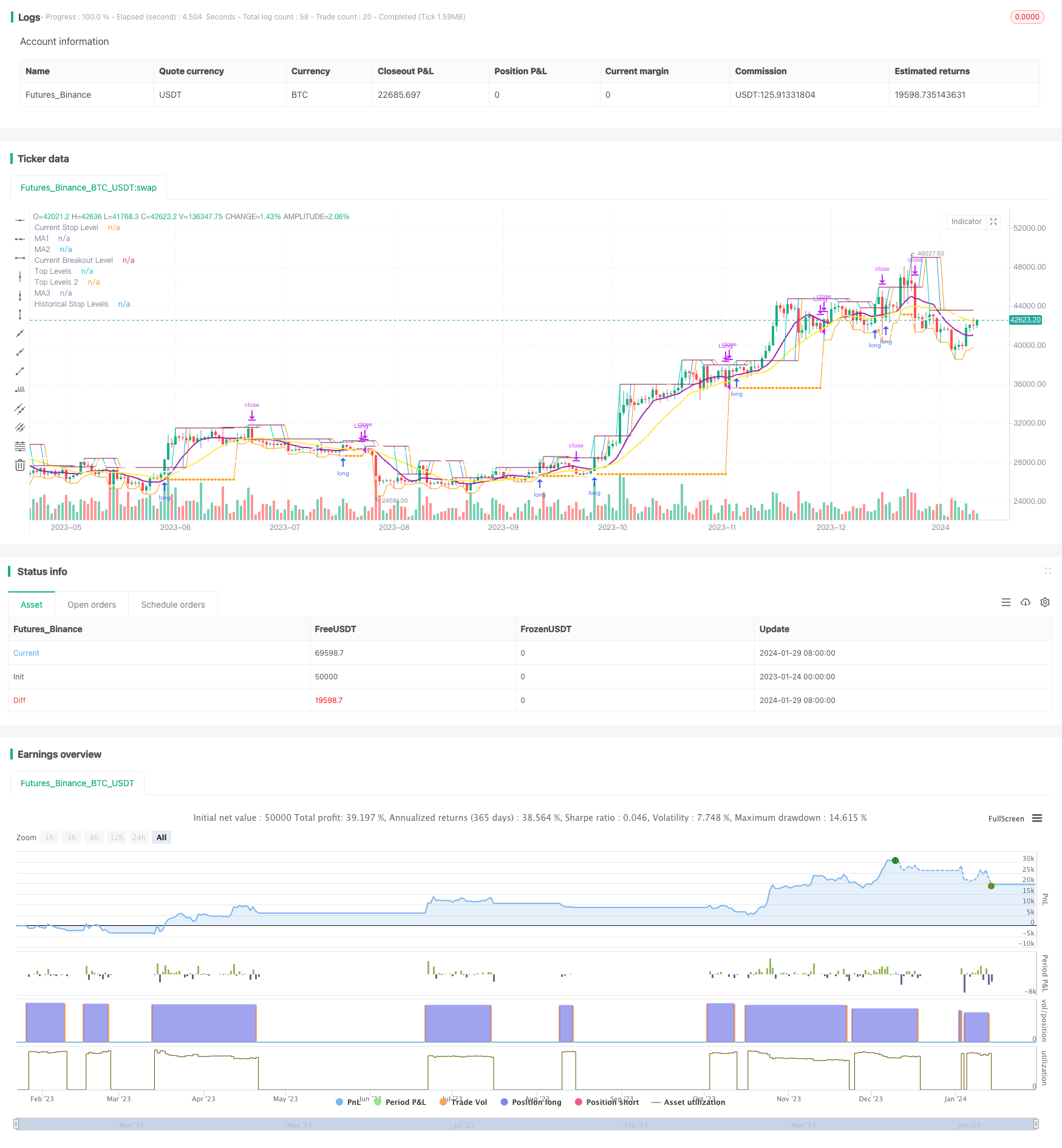Viewport: 1062px width, 1148px height.
Task: Grab the left handle of range navigator
Action: (16, 1124)
